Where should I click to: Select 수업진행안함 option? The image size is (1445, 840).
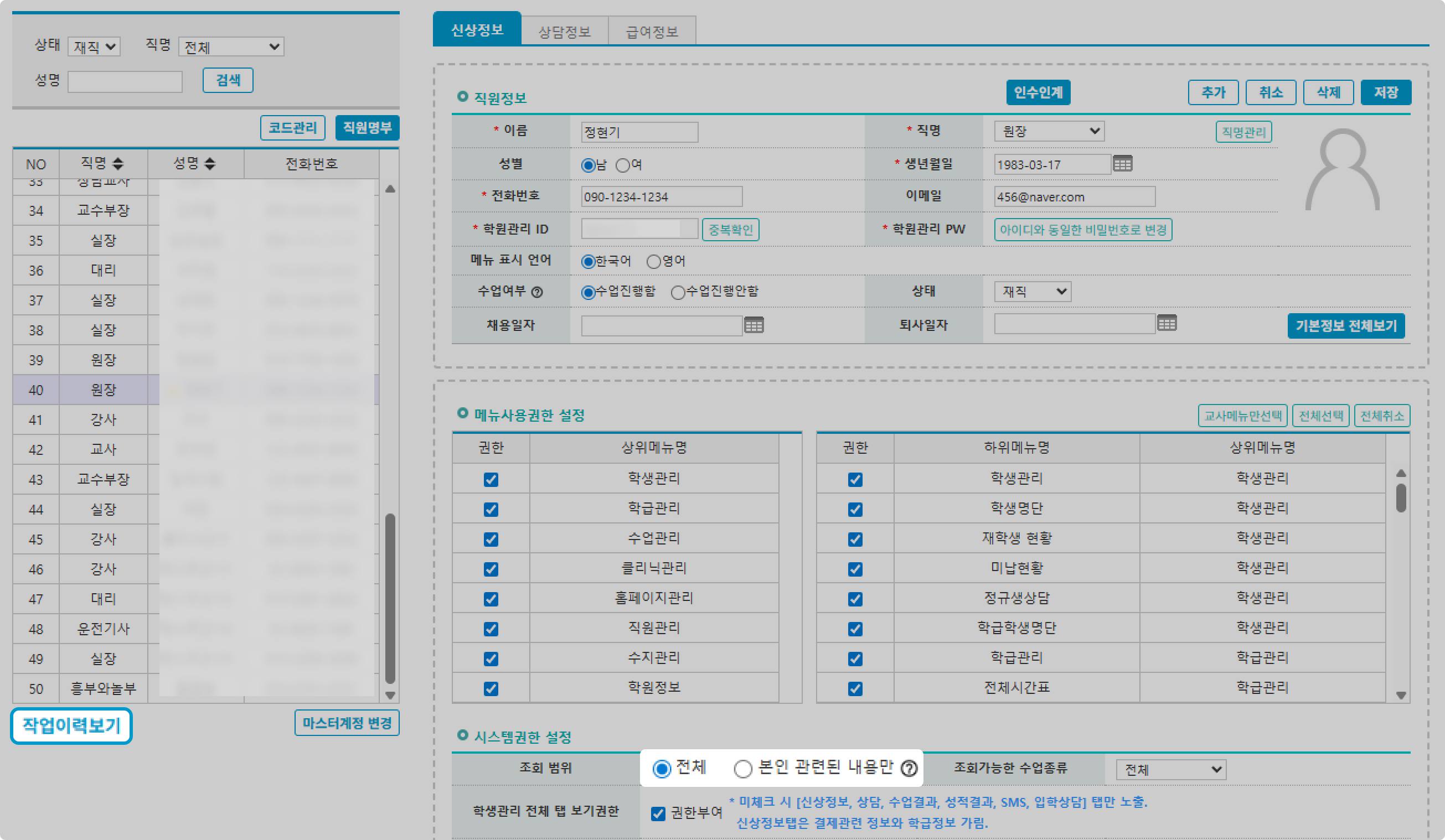click(678, 293)
